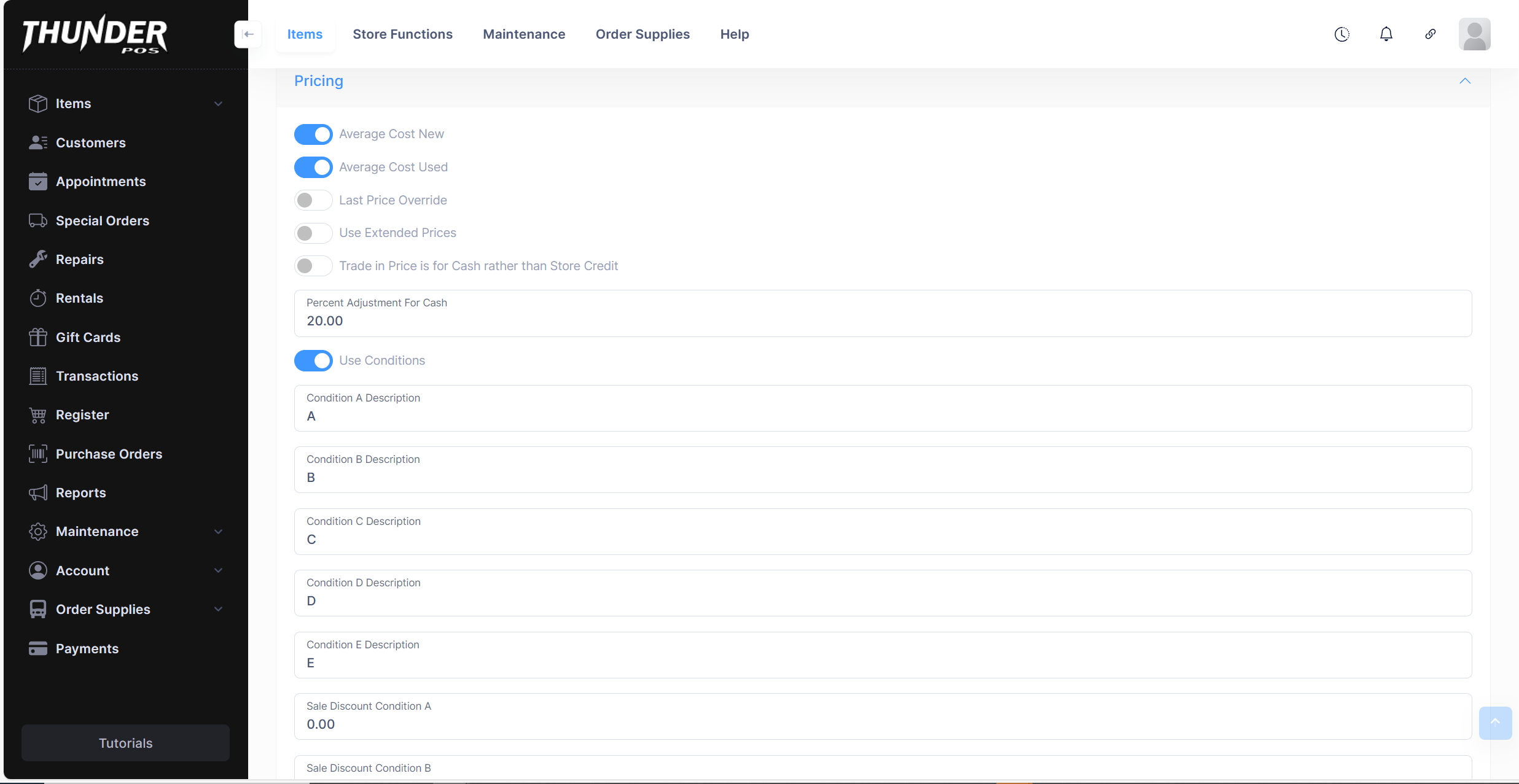Open Register via cart icon
The width and height of the screenshot is (1519, 784).
(38, 415)
